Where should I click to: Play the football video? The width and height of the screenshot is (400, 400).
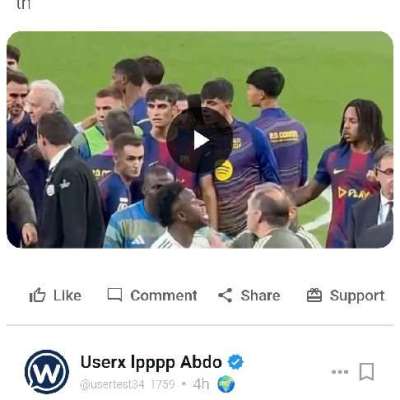200,140
